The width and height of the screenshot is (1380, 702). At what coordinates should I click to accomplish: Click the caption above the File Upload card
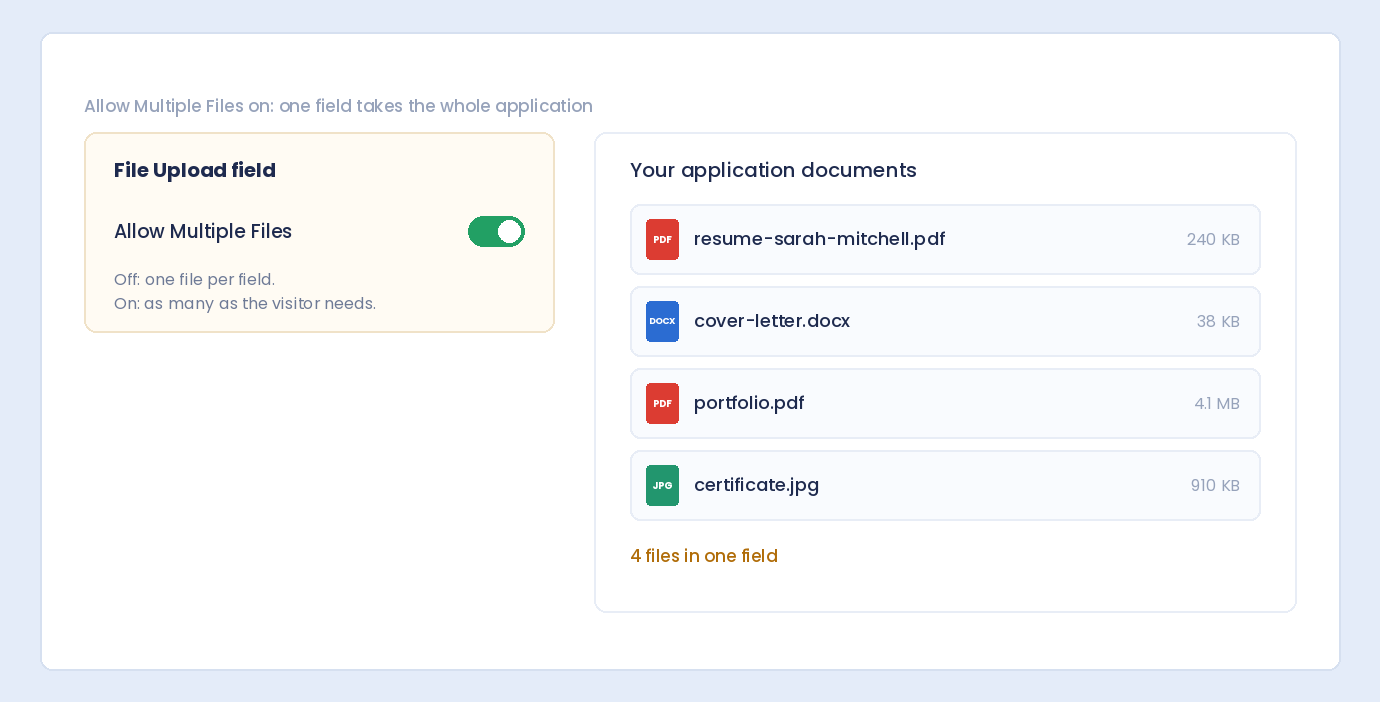(338, 106)
